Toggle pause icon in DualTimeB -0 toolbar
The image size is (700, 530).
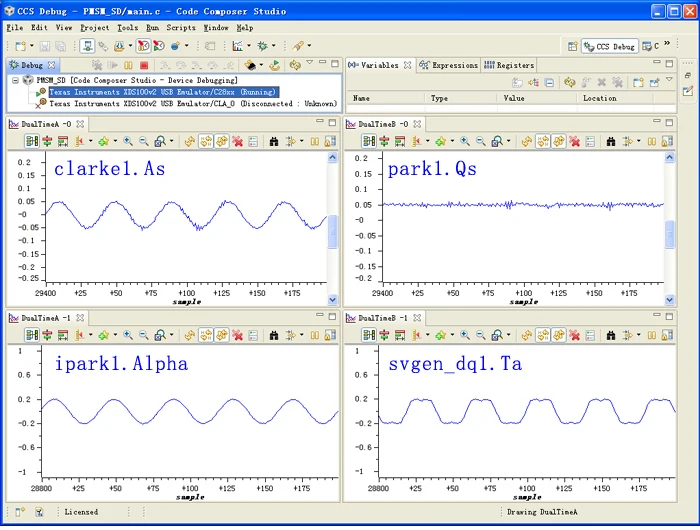[652, 142]
